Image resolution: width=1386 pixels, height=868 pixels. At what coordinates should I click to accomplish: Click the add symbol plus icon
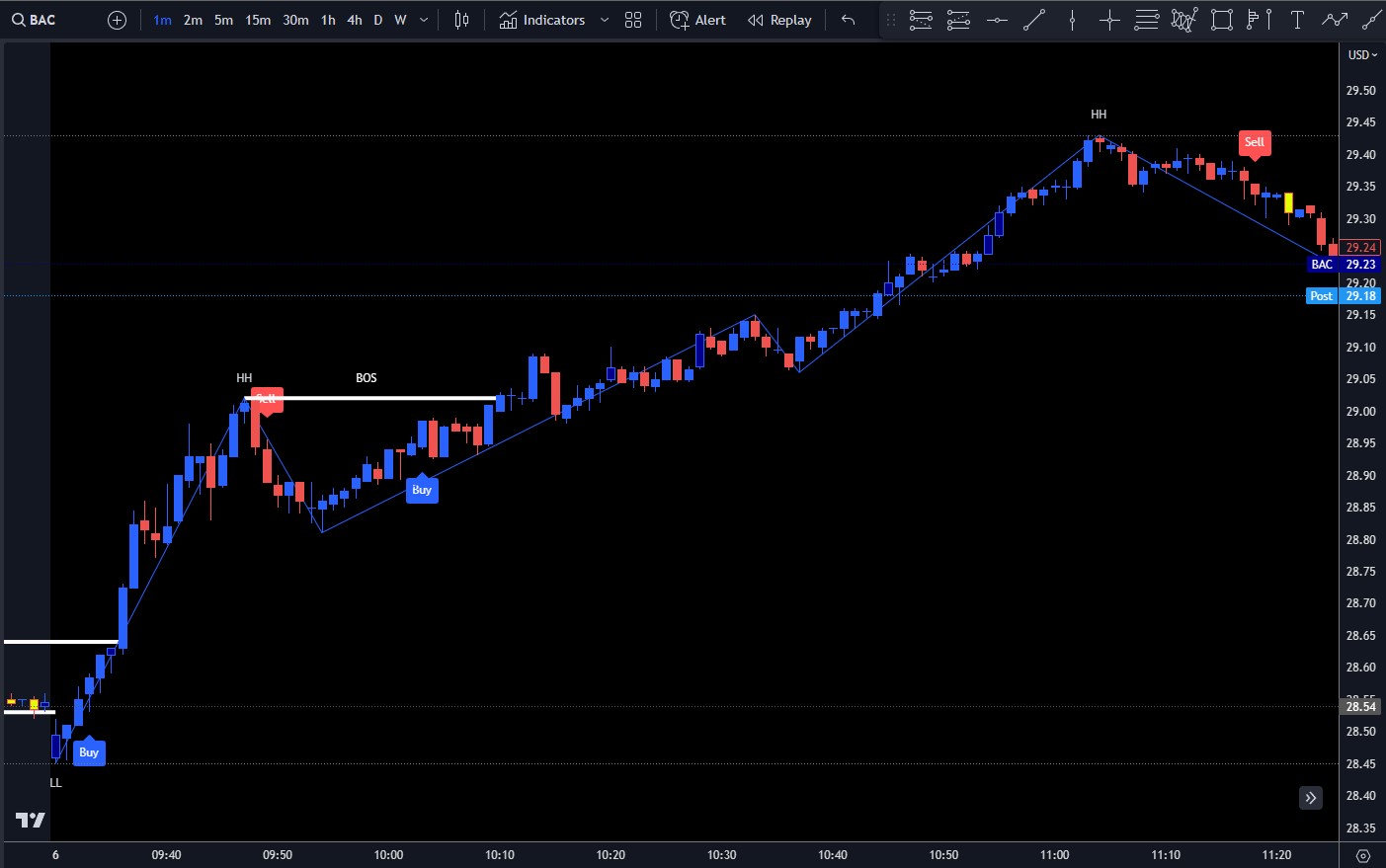point(117,20)
